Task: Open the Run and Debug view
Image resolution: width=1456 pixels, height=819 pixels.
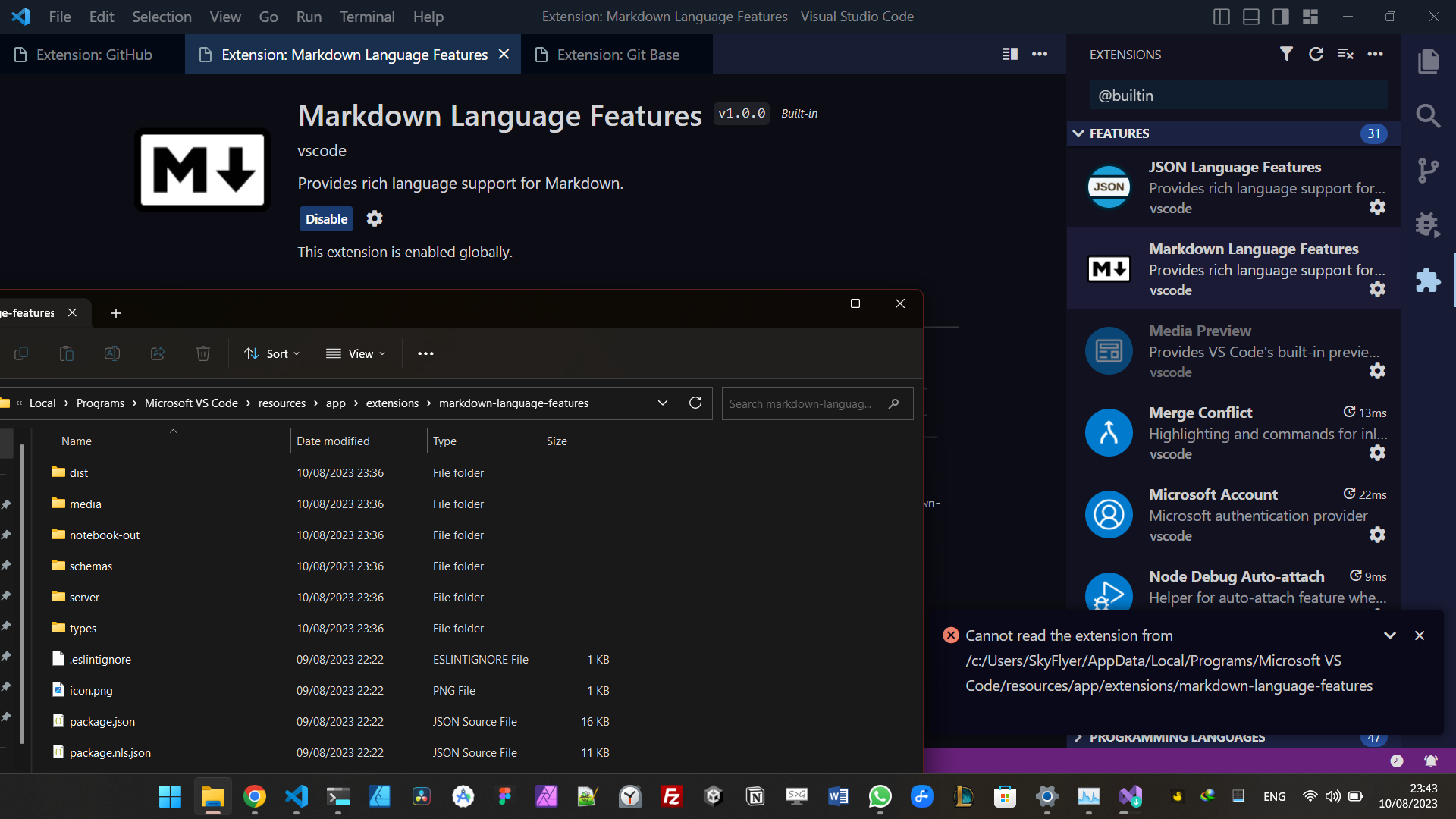Action: click(x=1429, y=225)
